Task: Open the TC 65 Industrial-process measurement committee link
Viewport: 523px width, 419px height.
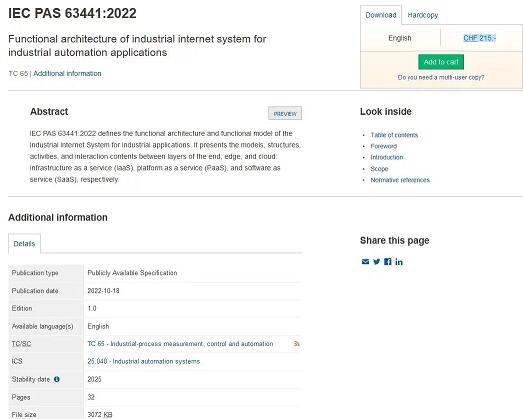Action: 180,344
